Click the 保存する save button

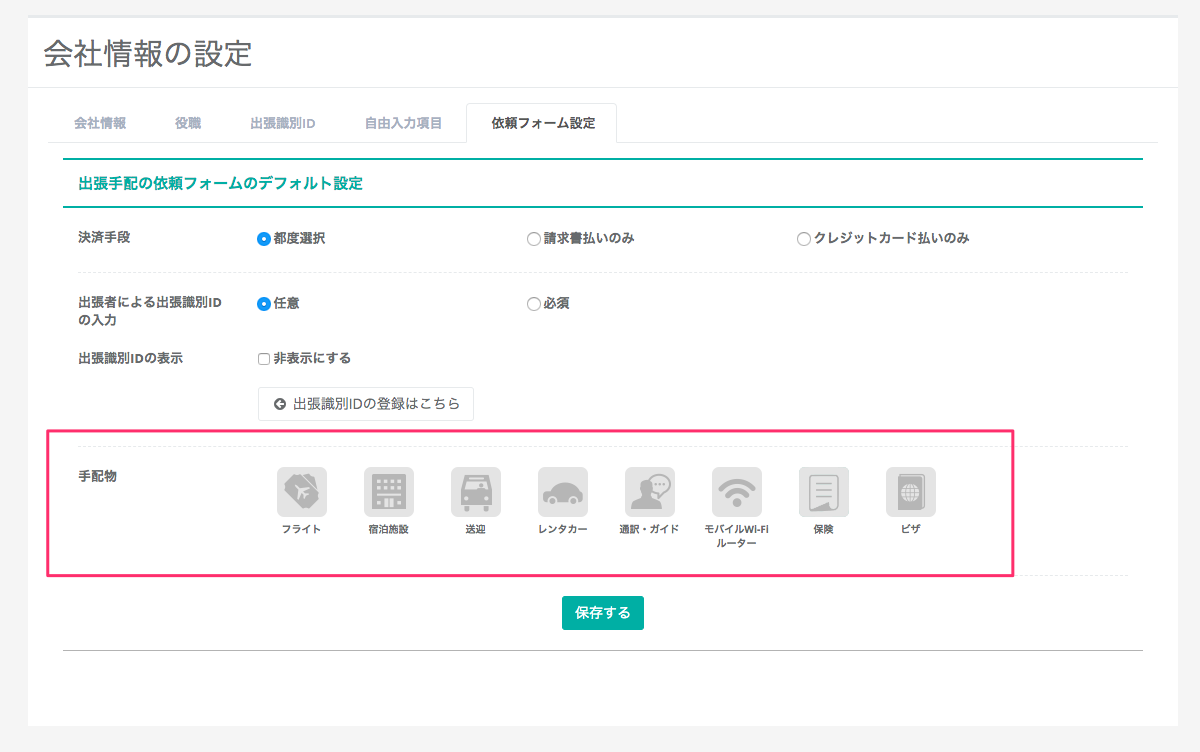tap(602, 613)
